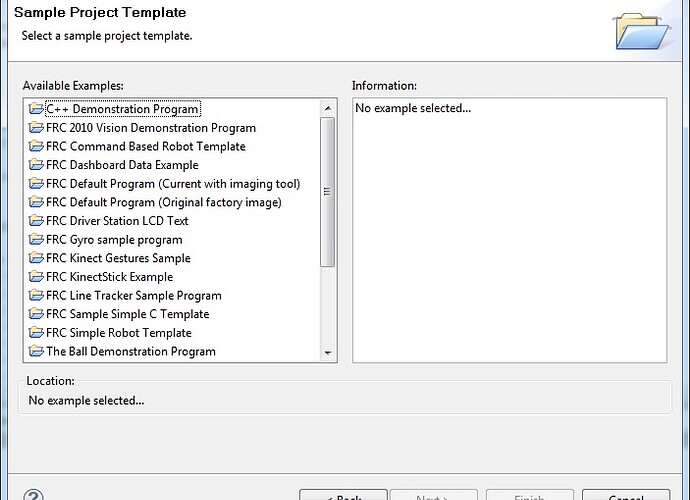
Task: Click folder icon beside FRC Gyro sample program
Action: pos(36,239)
